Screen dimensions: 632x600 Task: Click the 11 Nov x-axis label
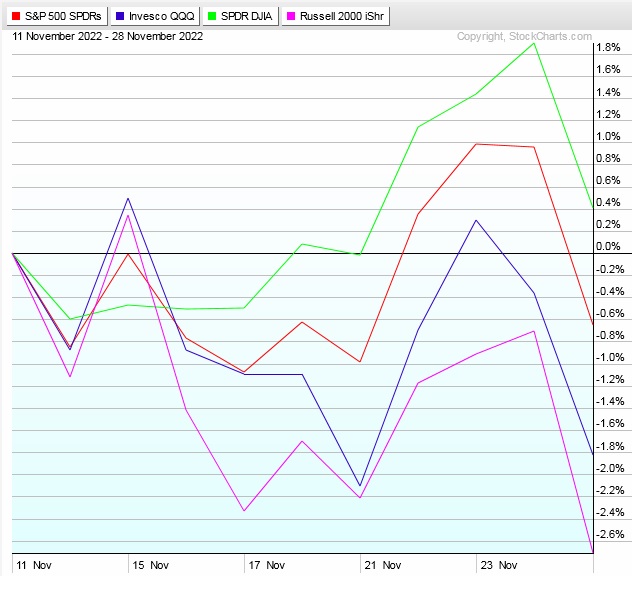coord(34,565)
